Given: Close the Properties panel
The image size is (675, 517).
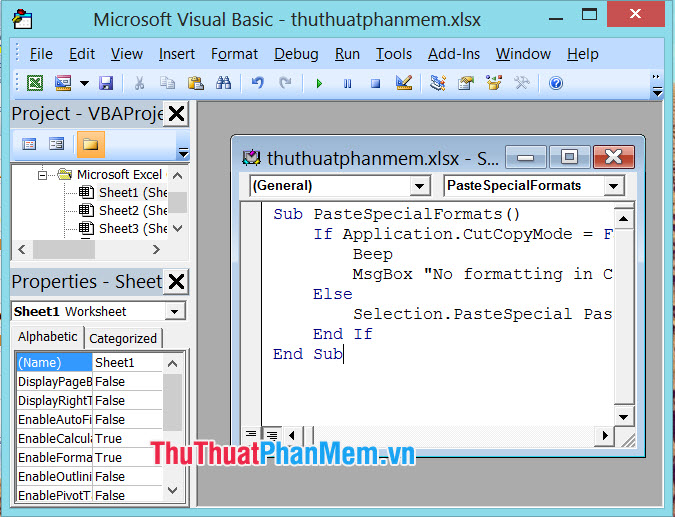Looking at the screenshot, I should (176, 282).
